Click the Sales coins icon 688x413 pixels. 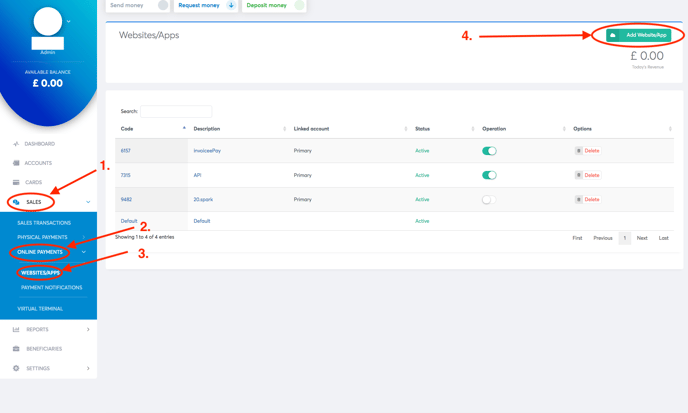[x=16, y=202]
